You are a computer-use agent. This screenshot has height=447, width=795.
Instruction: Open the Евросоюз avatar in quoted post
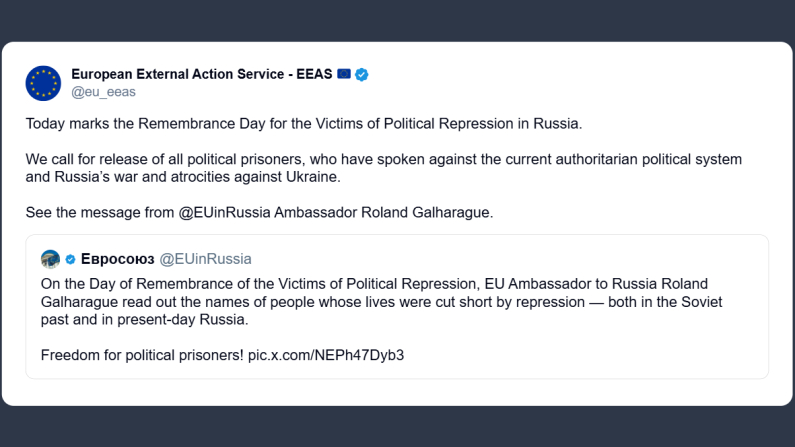pos(50,259)
